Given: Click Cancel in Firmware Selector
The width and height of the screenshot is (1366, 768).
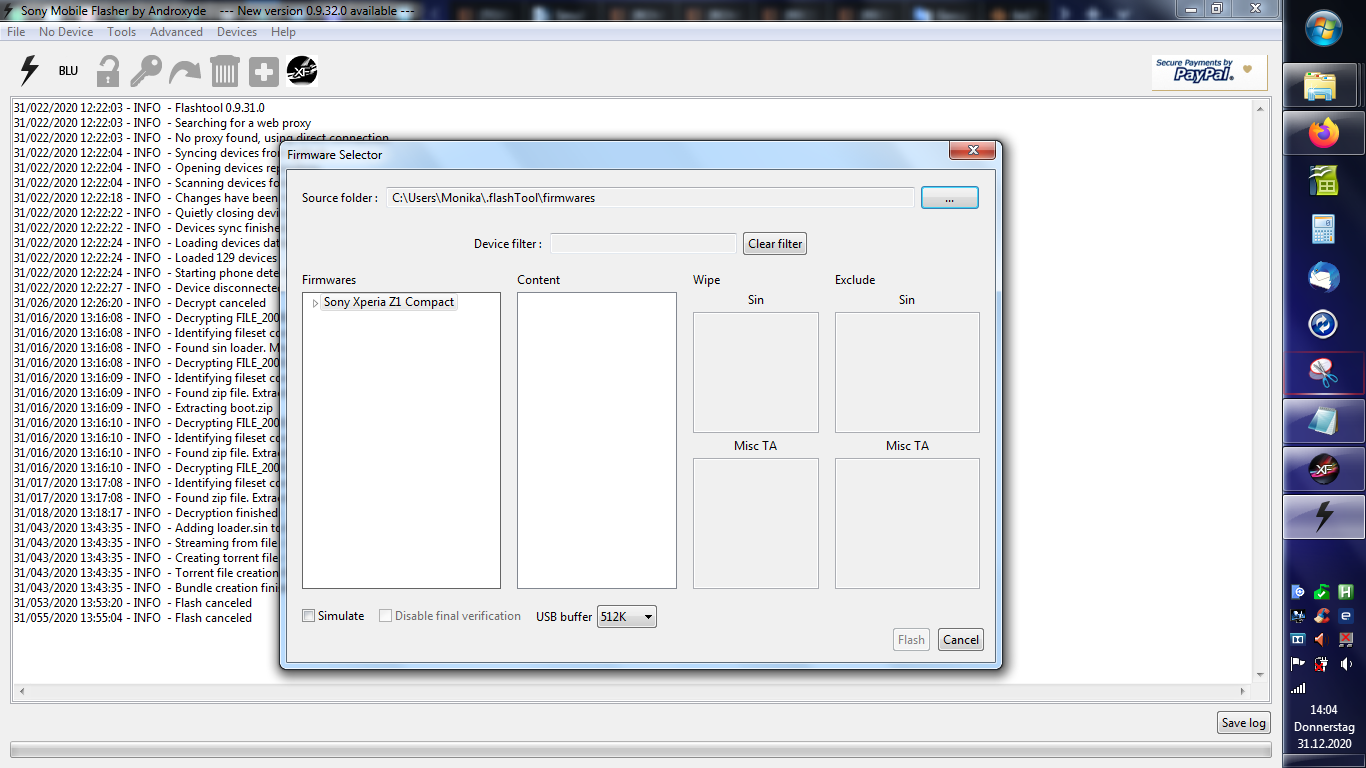Looking at the screenshot, I should (961, 640).
